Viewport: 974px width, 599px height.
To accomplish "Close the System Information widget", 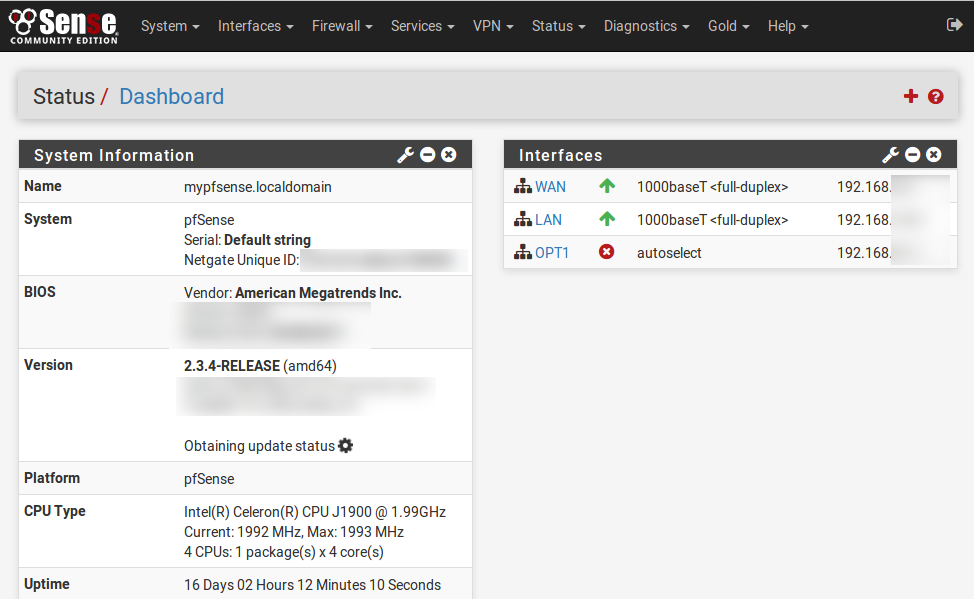I will tap(448, 155).
